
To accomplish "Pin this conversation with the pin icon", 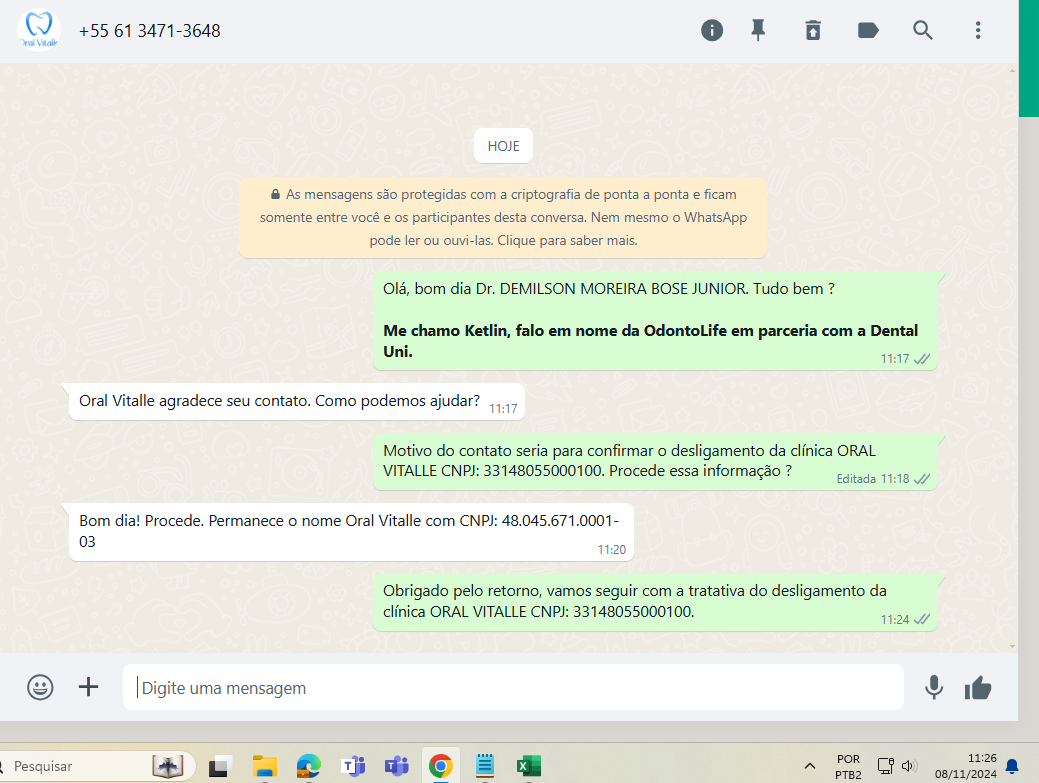I will click(x=758, y=30).
